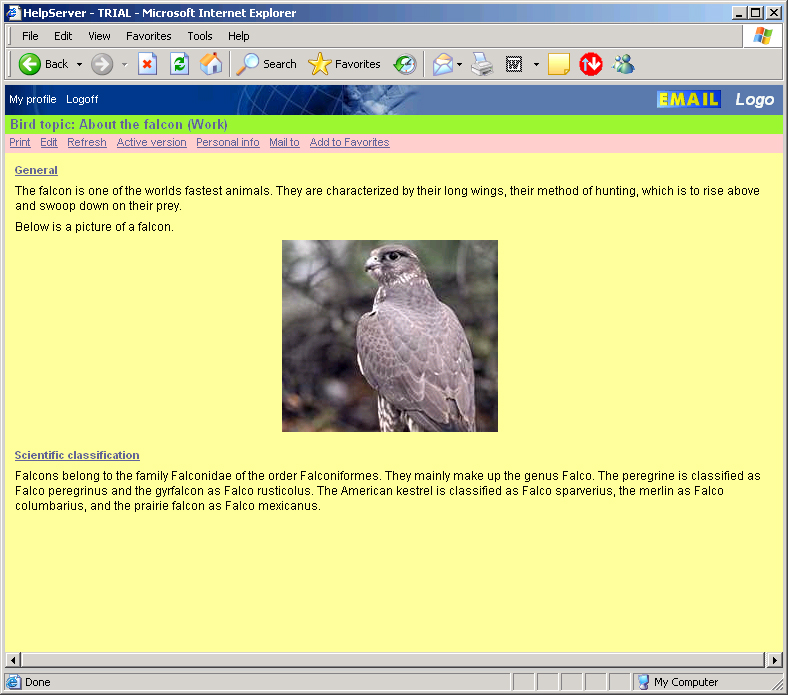This screenshot has width=788, height=695.
Task: Click 'Below is a picture of a falcon.' text
Action: point(94,227)
